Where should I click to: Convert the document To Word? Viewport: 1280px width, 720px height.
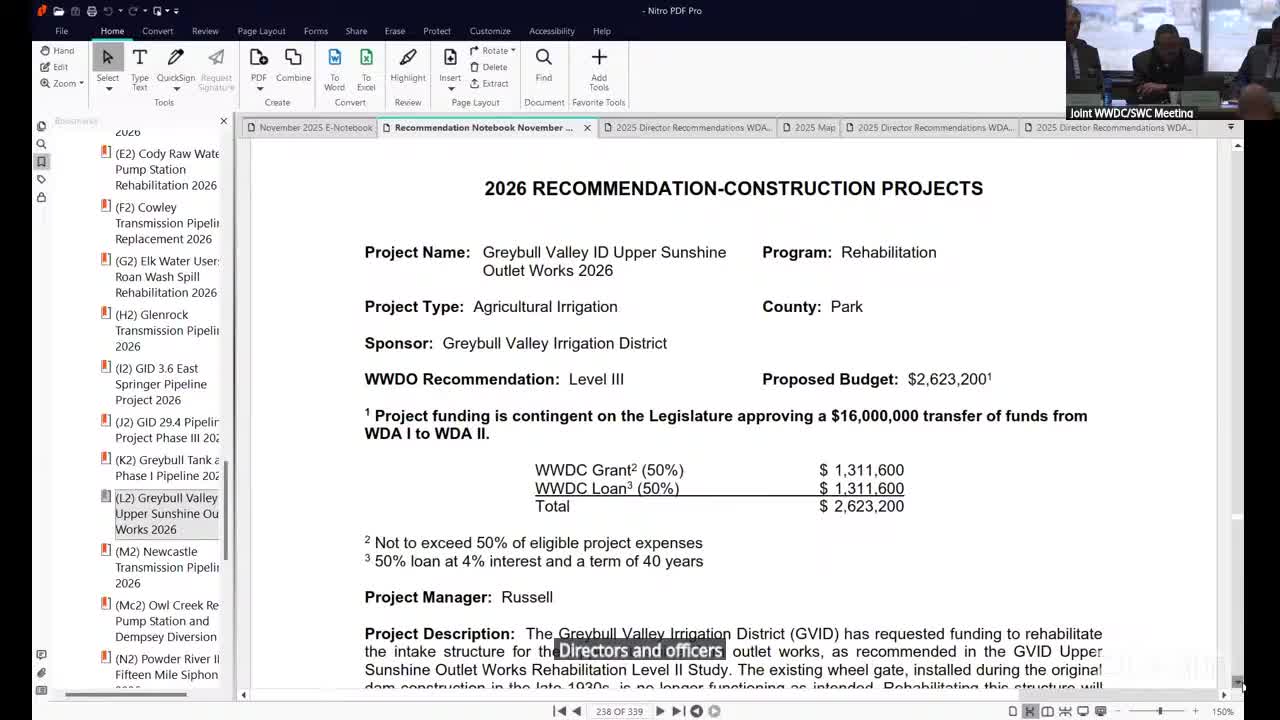tap(334, 67)
